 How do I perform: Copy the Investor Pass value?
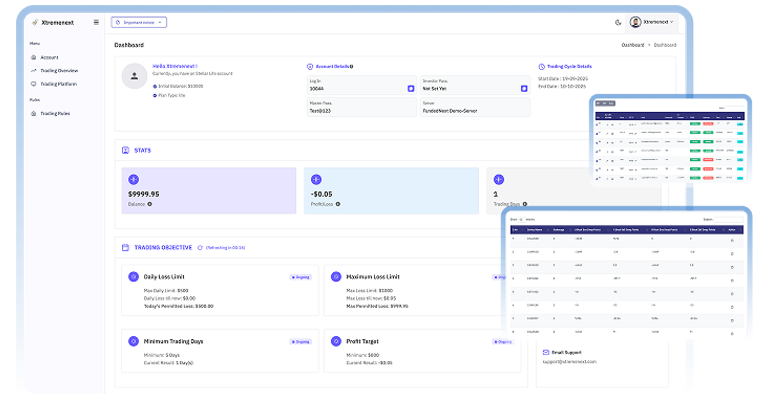pos(524,89)
